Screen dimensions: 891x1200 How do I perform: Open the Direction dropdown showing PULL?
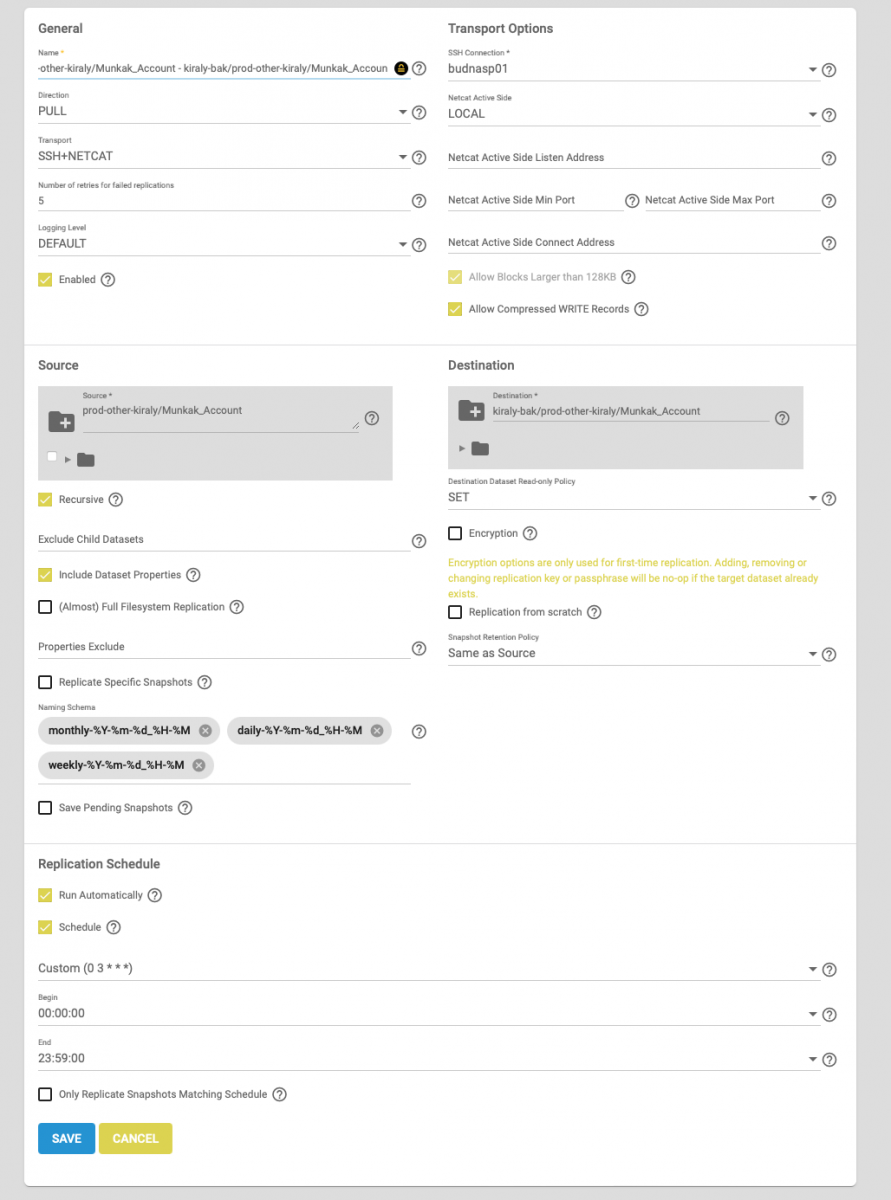point(224,112)
